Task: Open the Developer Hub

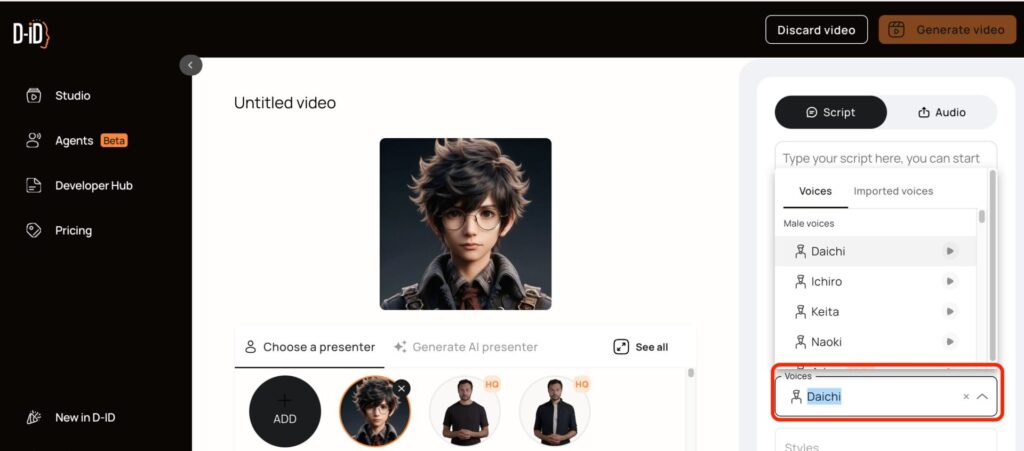Action: 78,185
